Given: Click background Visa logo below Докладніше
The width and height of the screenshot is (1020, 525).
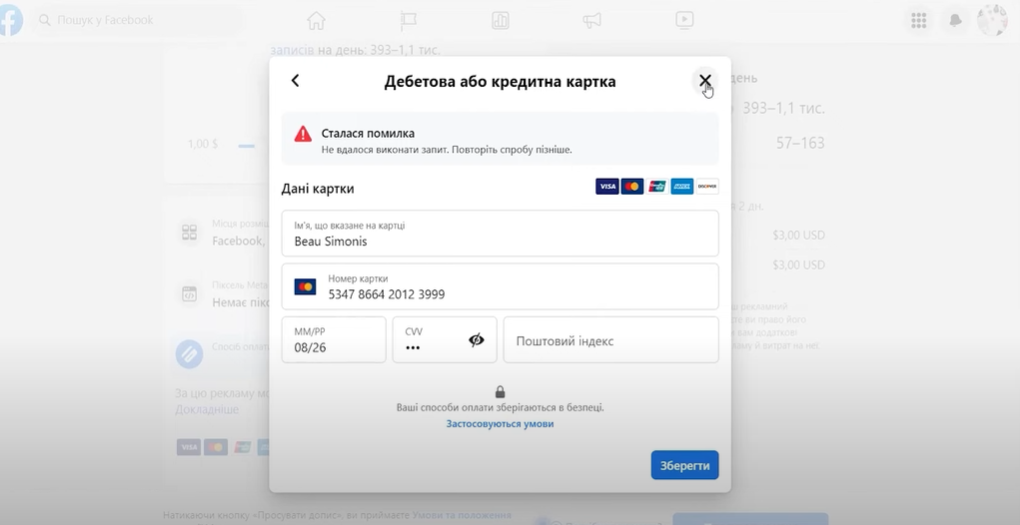Looking at the screenshot, I should tap(189, 447).
